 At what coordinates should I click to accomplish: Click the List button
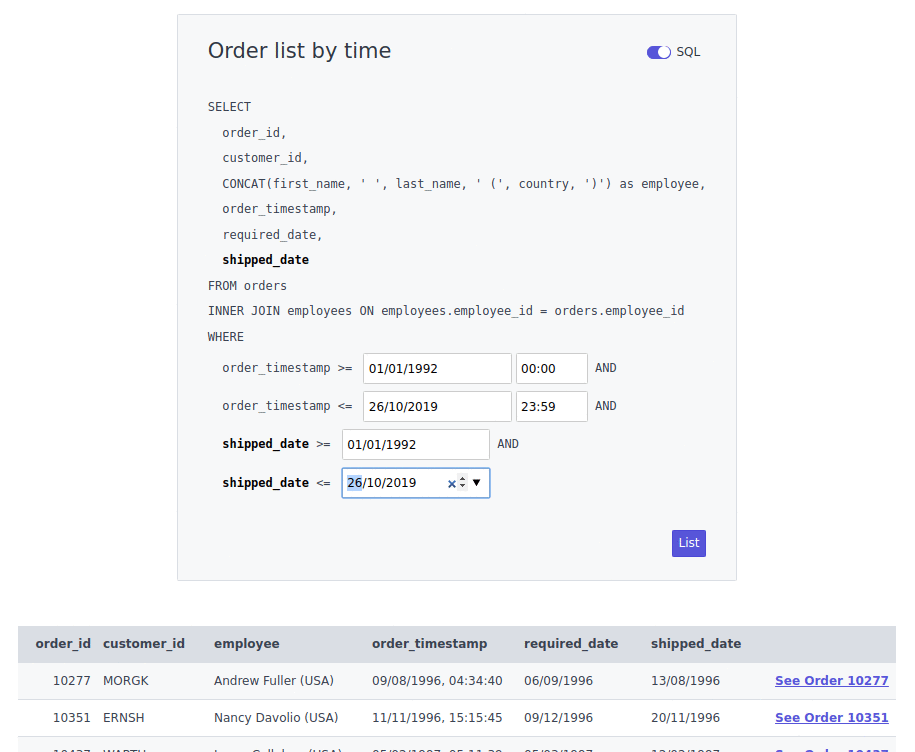click(x=689, y=543)
